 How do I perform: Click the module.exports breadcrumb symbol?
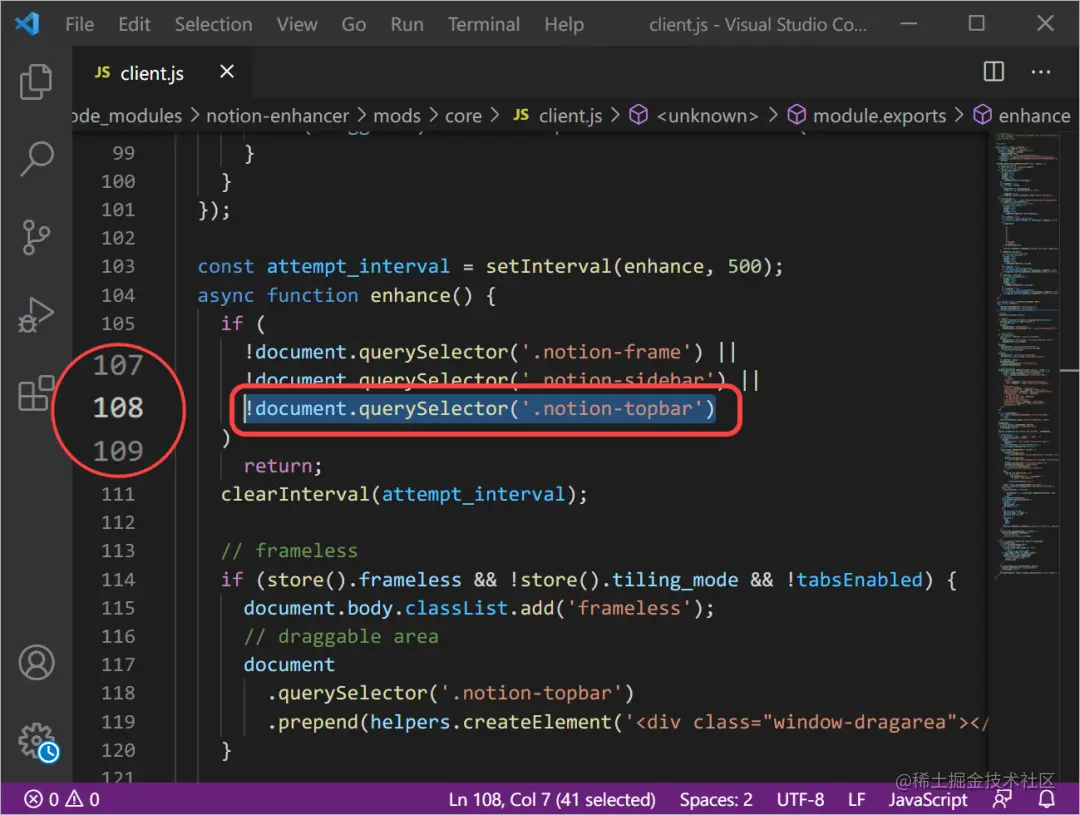click(880, 116)
